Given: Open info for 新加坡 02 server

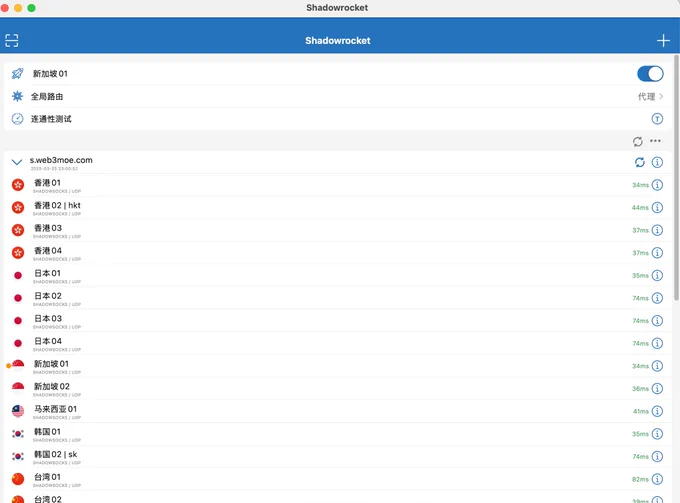Looking at the screenshot, I should click(x=657, y=389).
